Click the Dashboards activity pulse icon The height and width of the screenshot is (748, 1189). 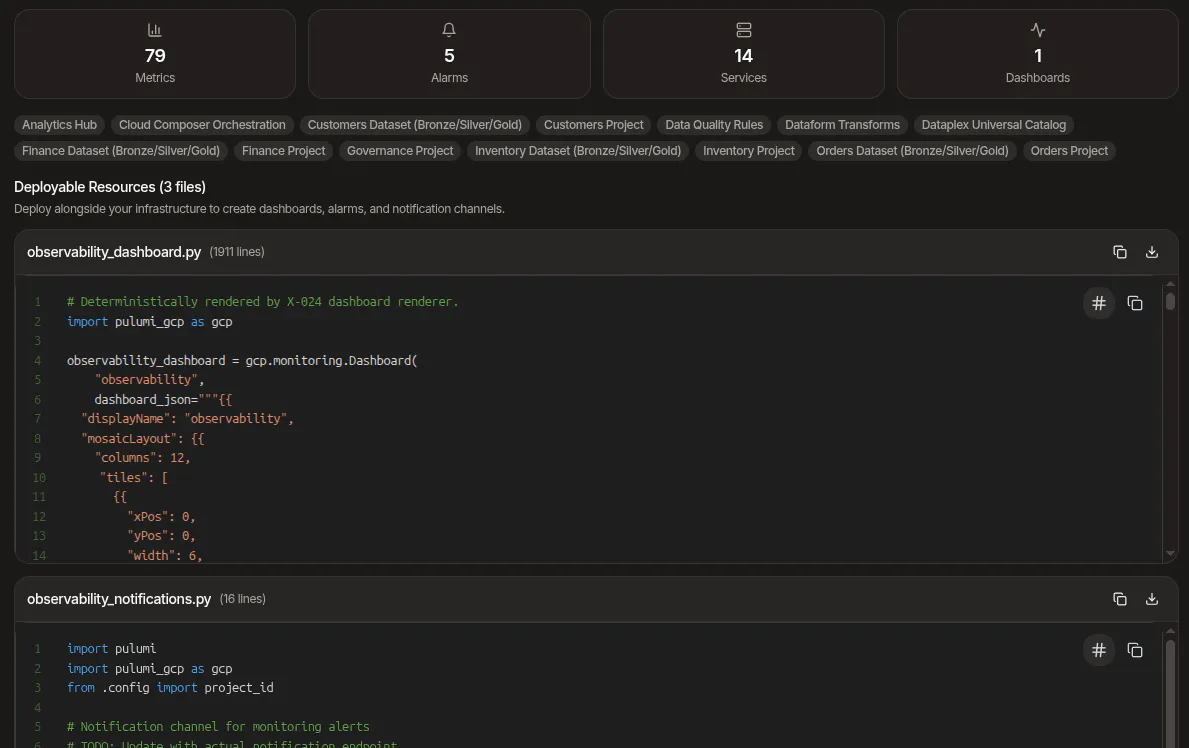click(x=1037, y=30)
